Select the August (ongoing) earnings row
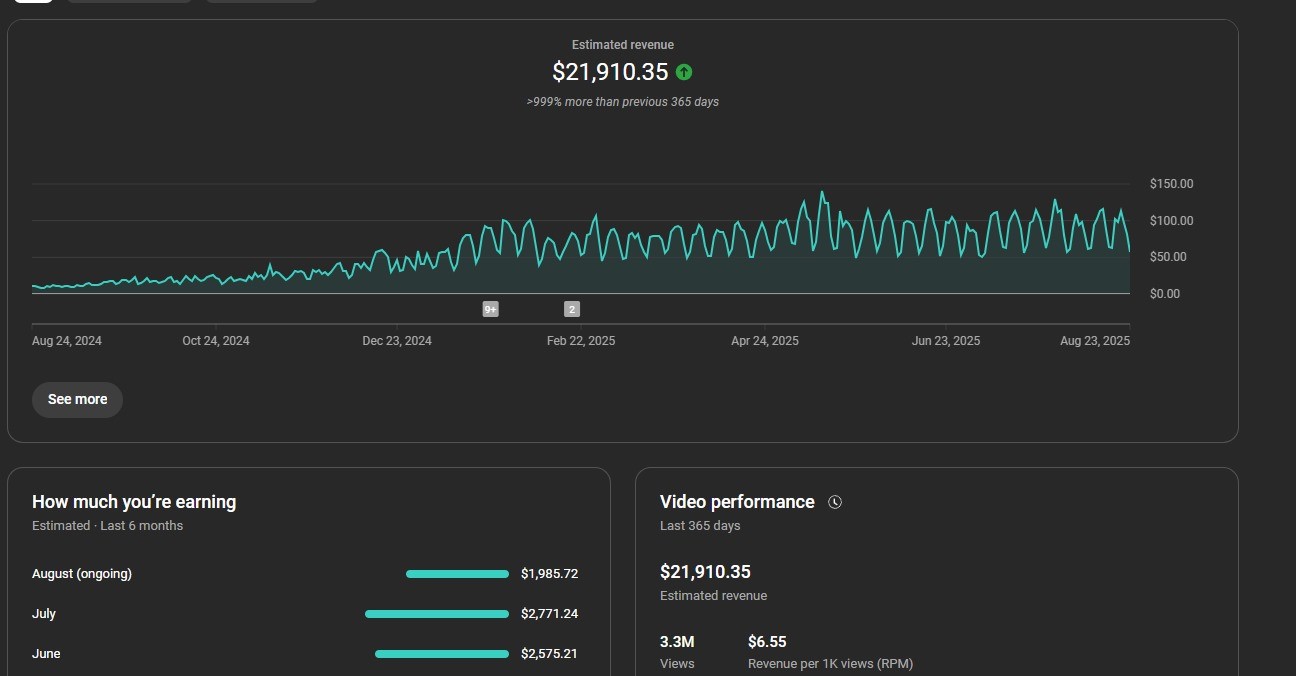This screenshot has width=1296, height=676. point(81,573)
